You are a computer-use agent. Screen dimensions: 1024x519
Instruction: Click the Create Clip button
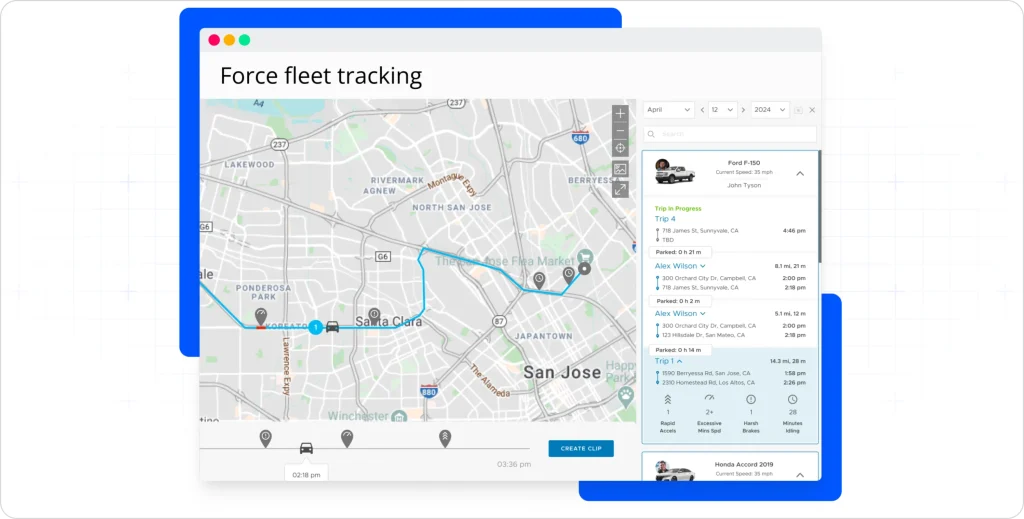(x=581, y=449)
